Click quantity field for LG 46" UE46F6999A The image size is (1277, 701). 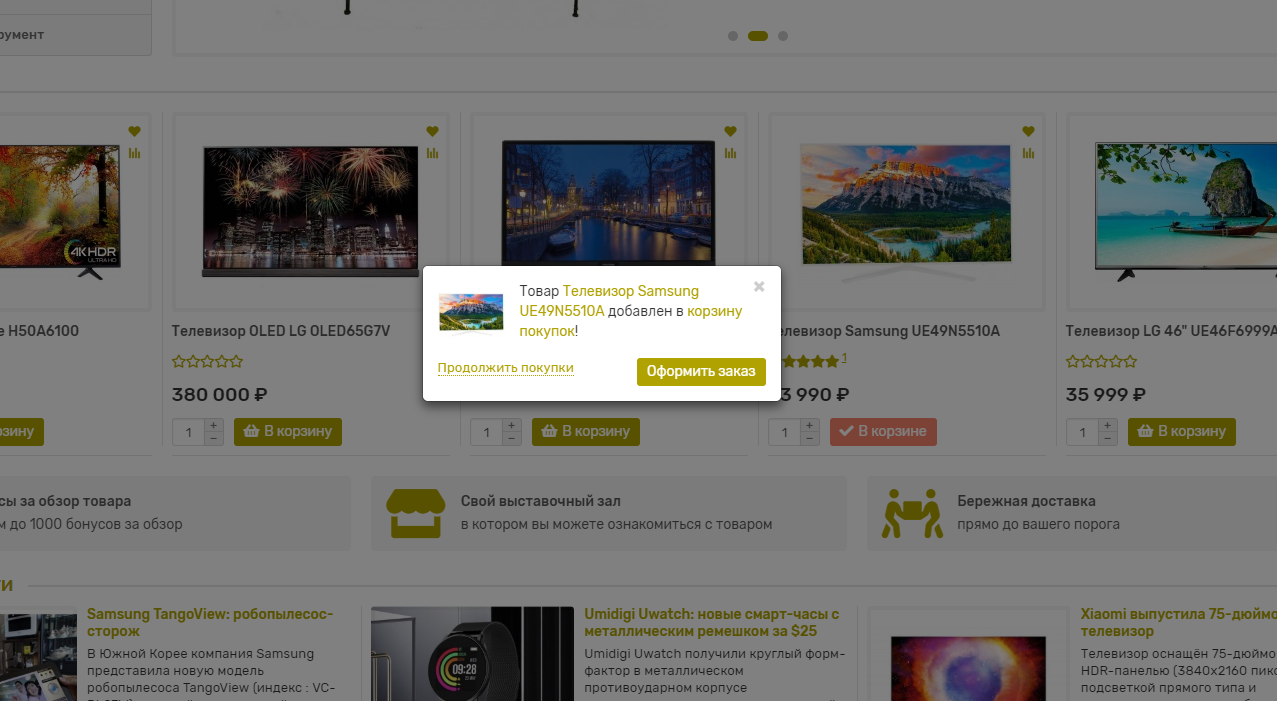(1083, 432)
